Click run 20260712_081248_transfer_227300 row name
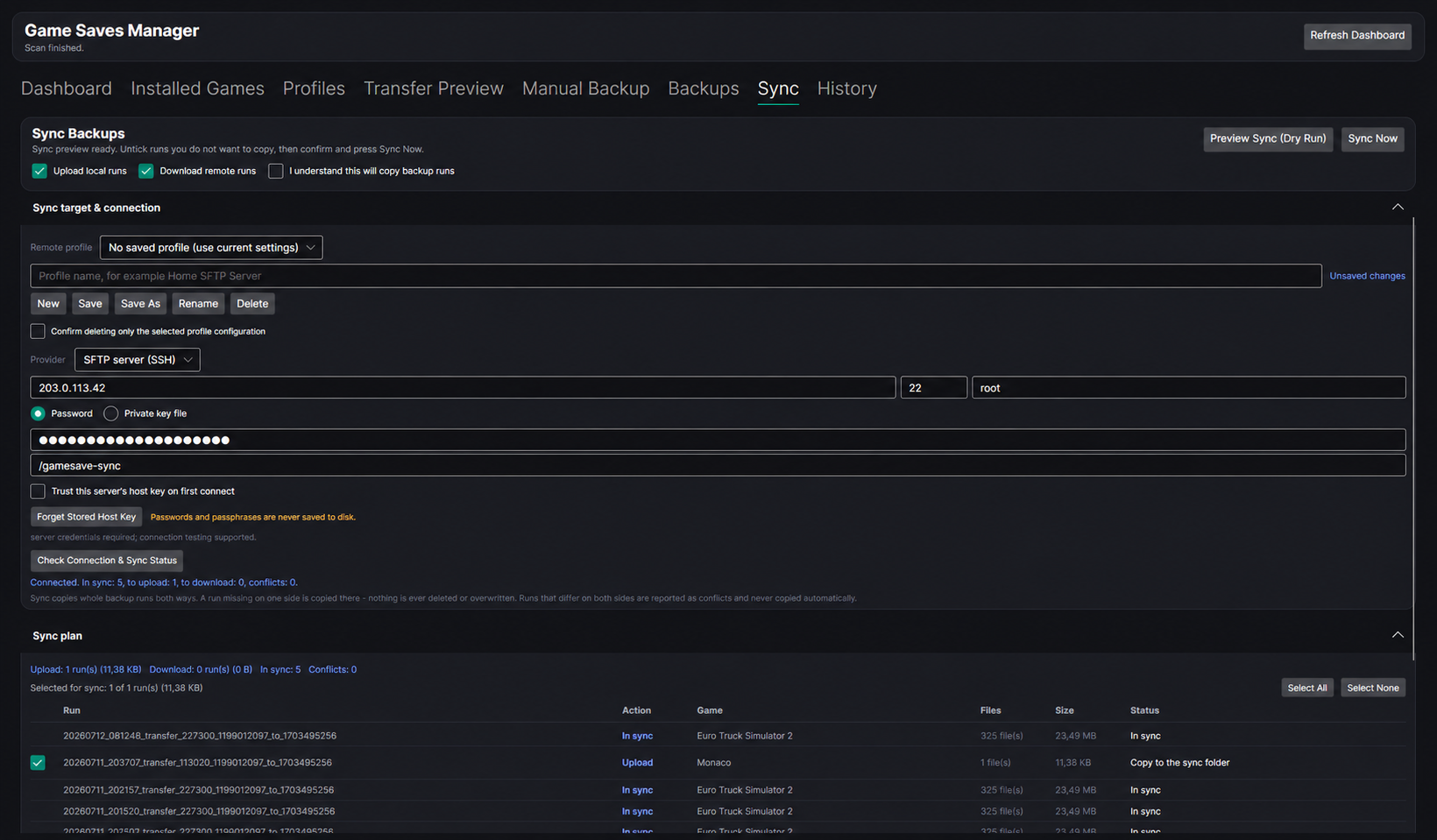The image size is (1437, 840). [x=200, y=736]
